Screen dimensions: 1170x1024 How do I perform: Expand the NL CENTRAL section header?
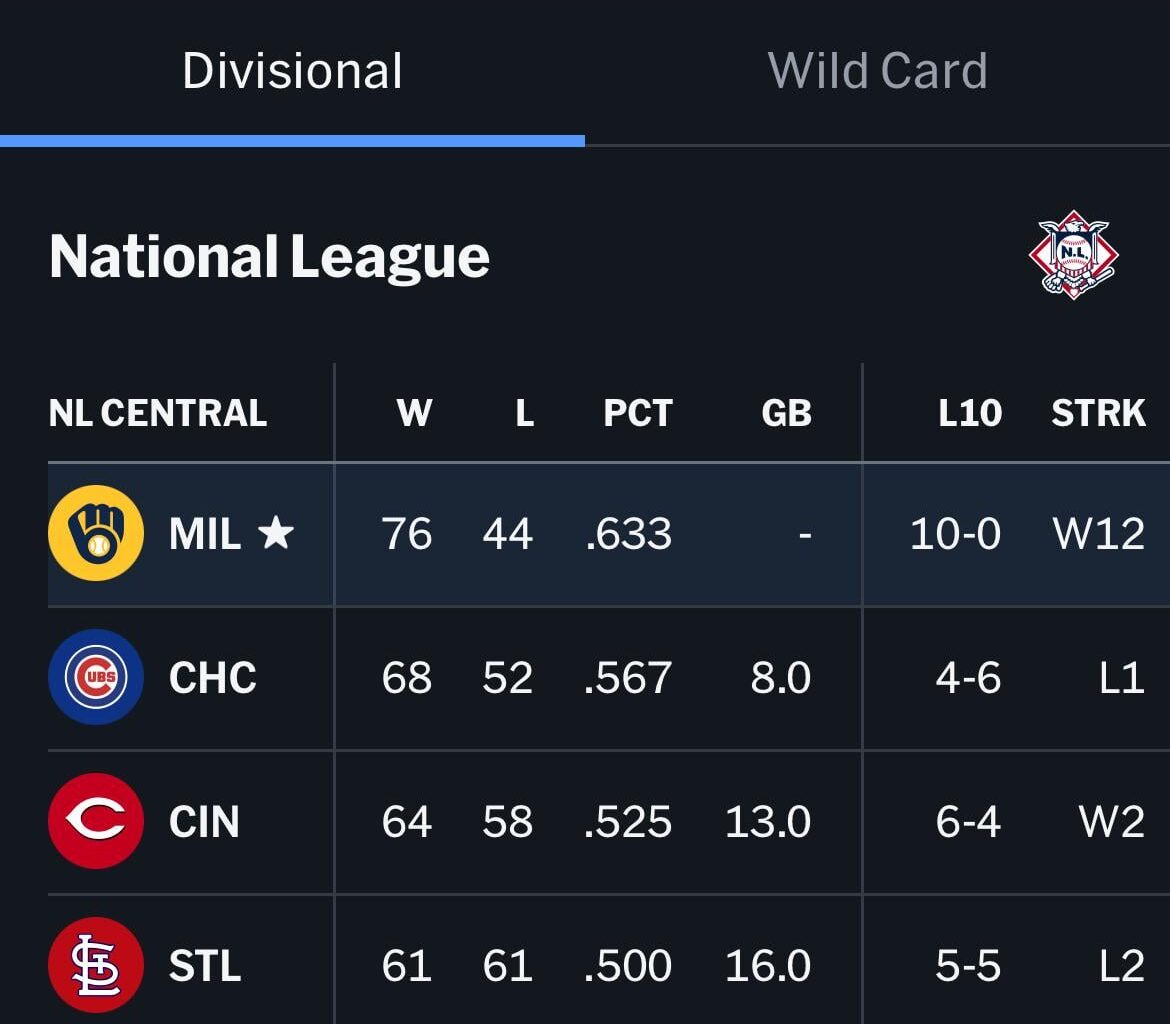[x=157, y=411]
